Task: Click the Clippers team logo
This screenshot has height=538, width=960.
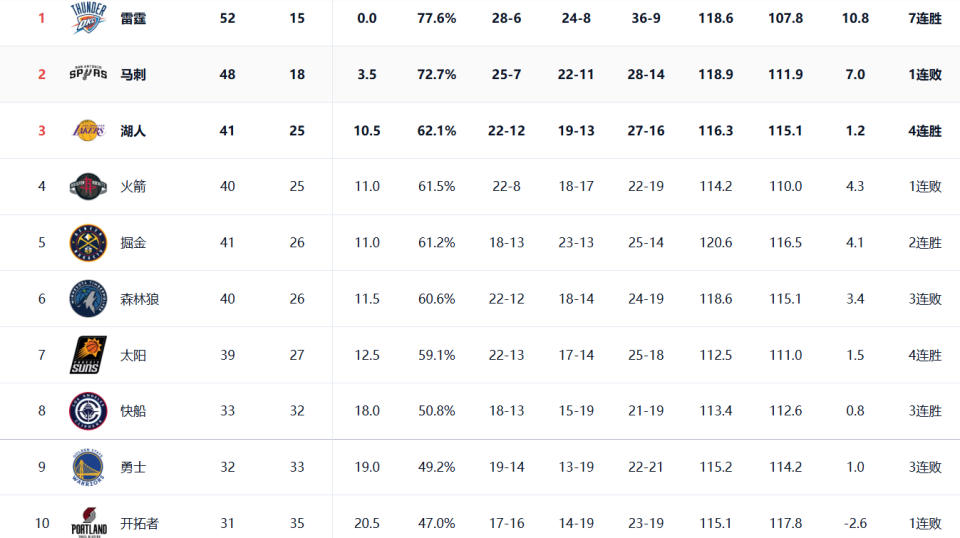Action: pos(88,410)
